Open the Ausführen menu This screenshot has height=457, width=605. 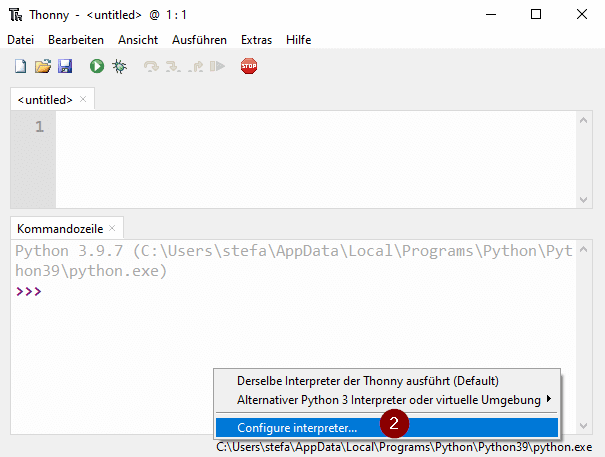[x=199, y=40]
